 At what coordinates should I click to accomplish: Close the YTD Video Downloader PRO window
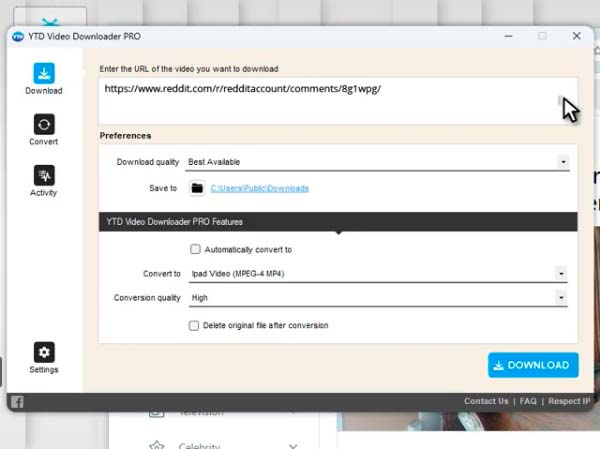coord(577,36)
